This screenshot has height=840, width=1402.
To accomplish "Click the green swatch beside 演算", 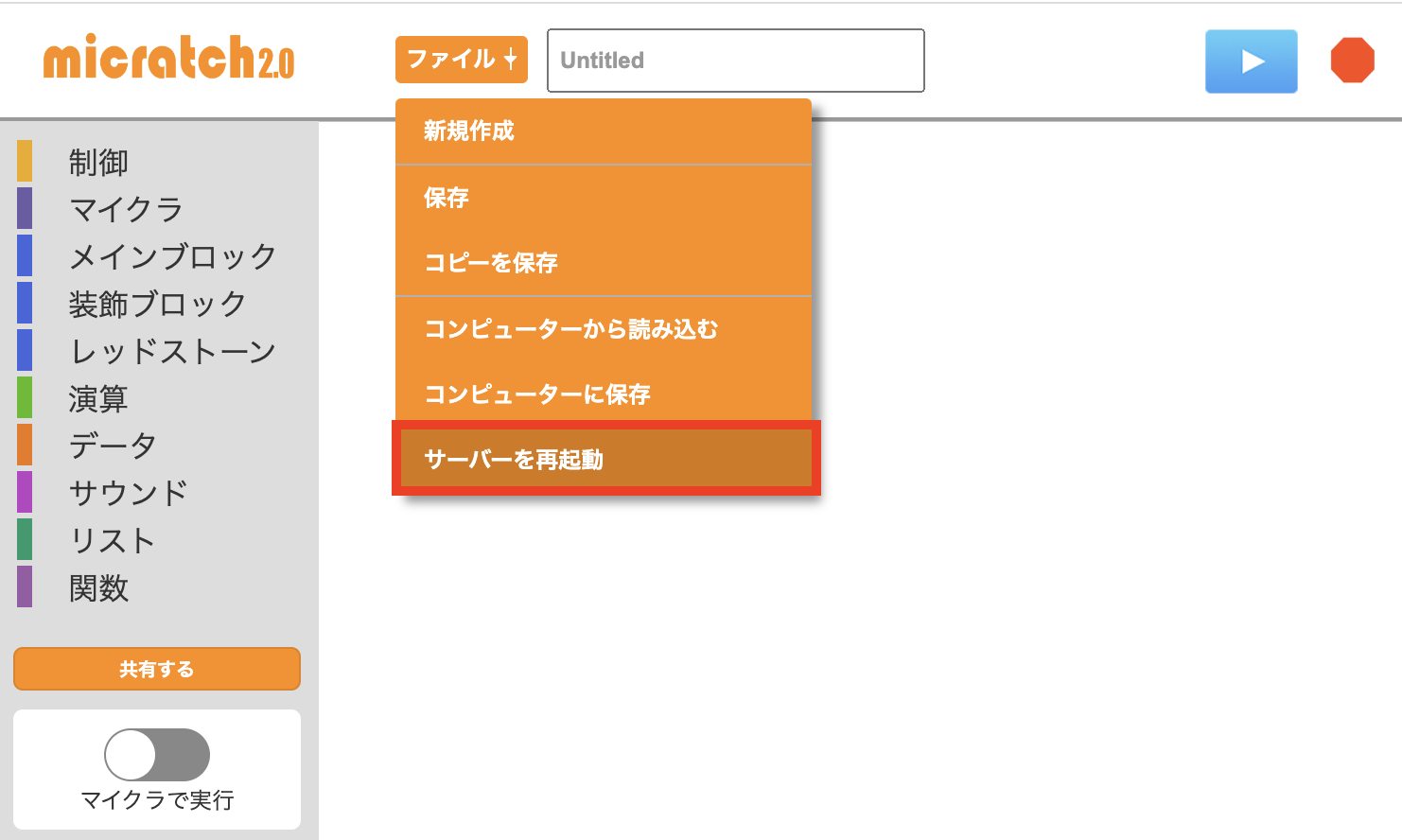I will 25,397.
